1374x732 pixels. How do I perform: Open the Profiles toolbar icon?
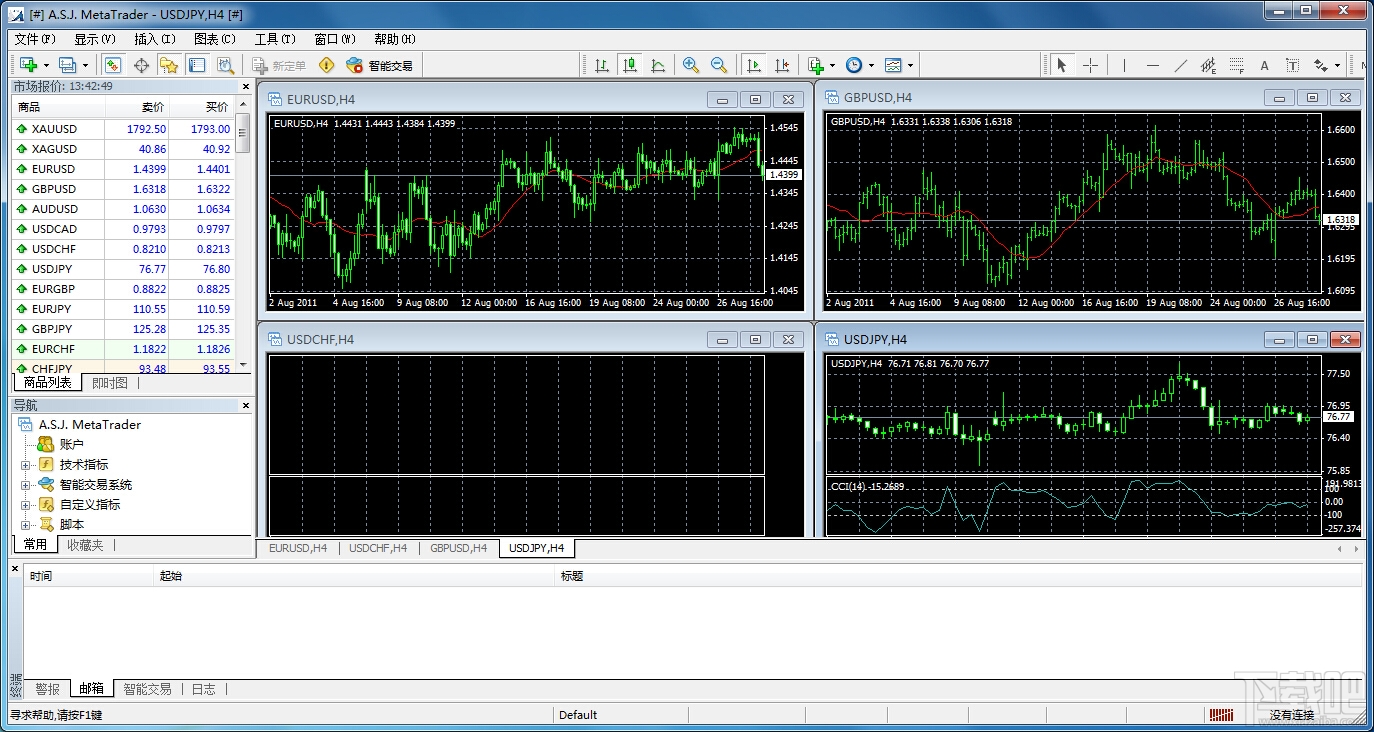pyautogui.click(x=67, y=65)
